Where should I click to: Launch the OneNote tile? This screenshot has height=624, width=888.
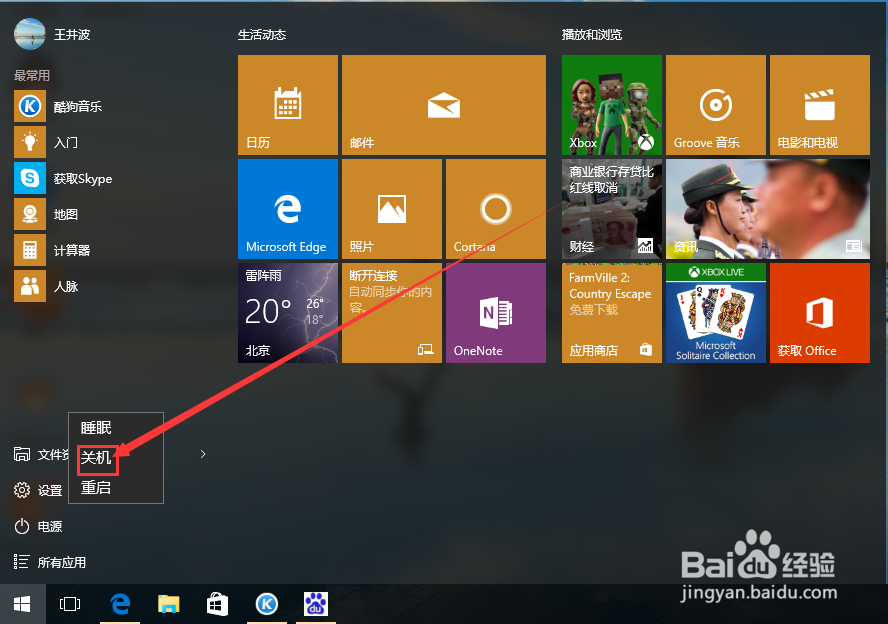coord(496,313)
